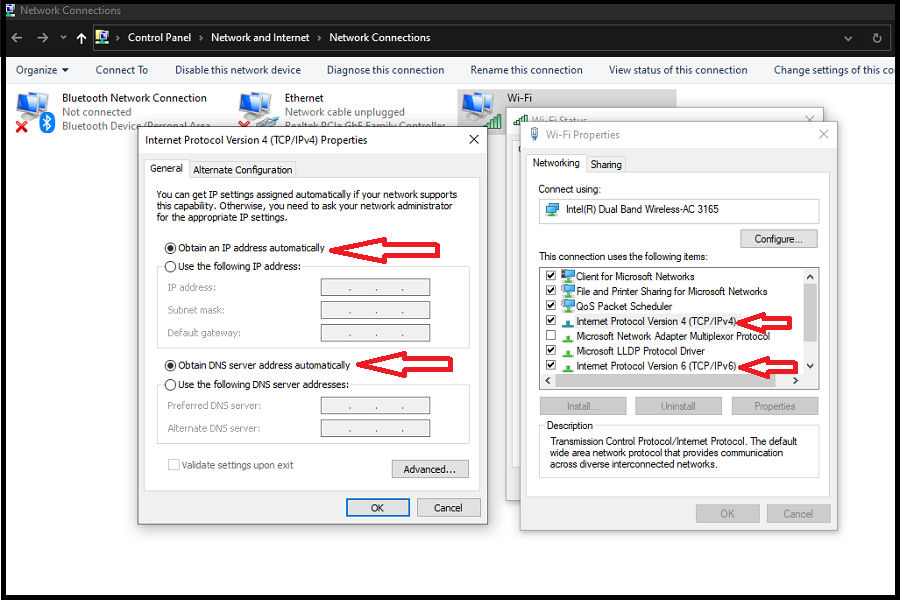Select Use the following DNS server addresses
Viewport: 900px width, 600px height.
coord(170,385)
